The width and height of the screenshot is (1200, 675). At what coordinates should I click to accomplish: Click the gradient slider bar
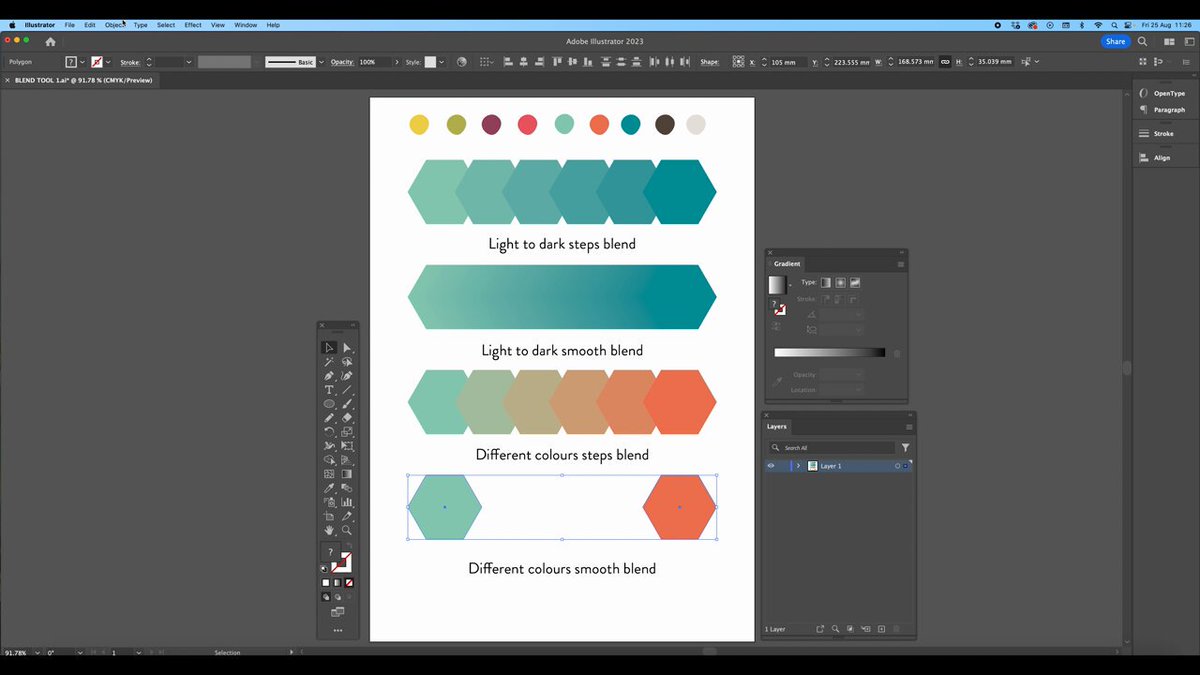coord(829,352)
